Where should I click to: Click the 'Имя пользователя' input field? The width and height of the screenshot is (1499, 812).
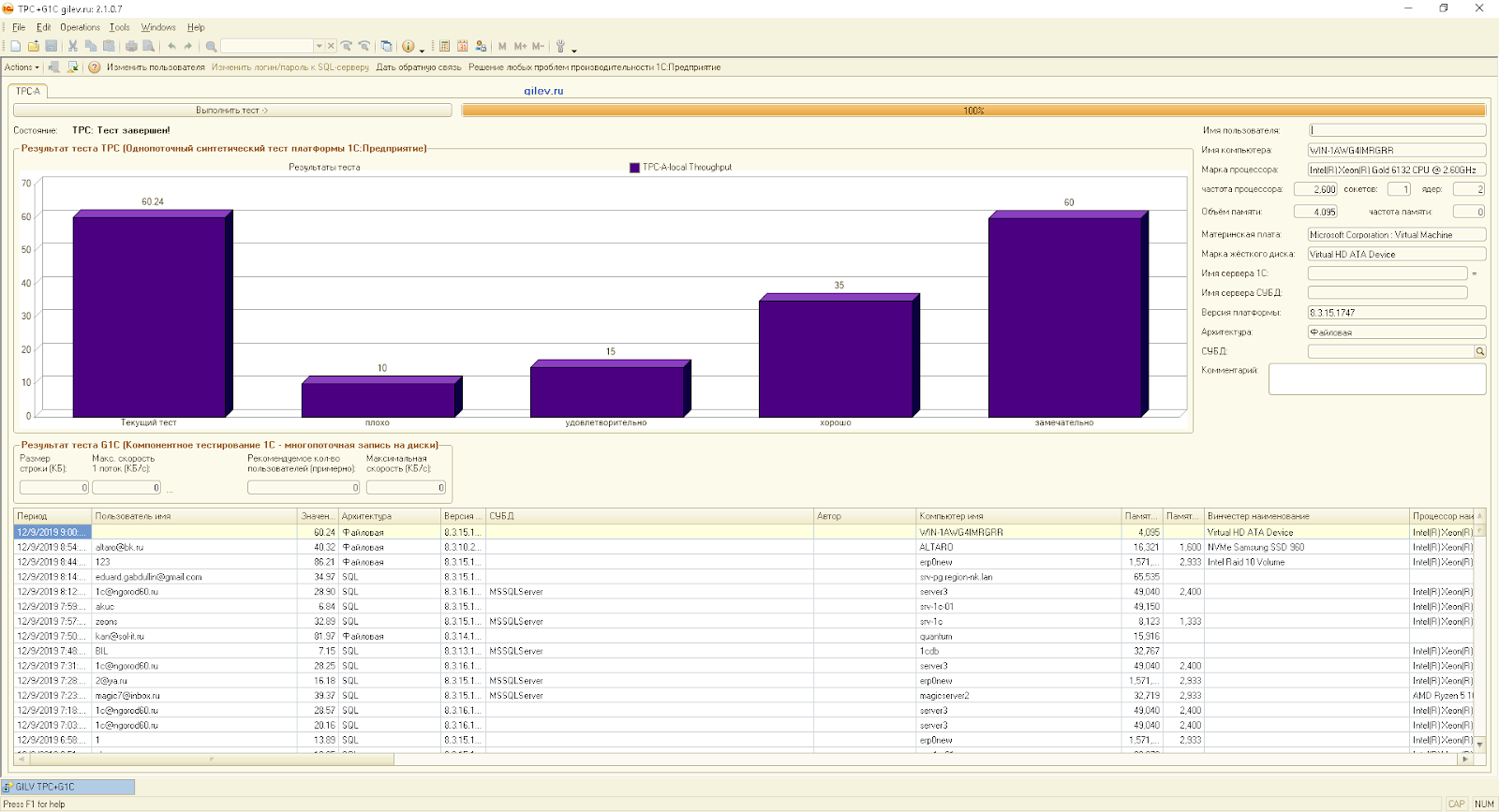[1397, 130]
